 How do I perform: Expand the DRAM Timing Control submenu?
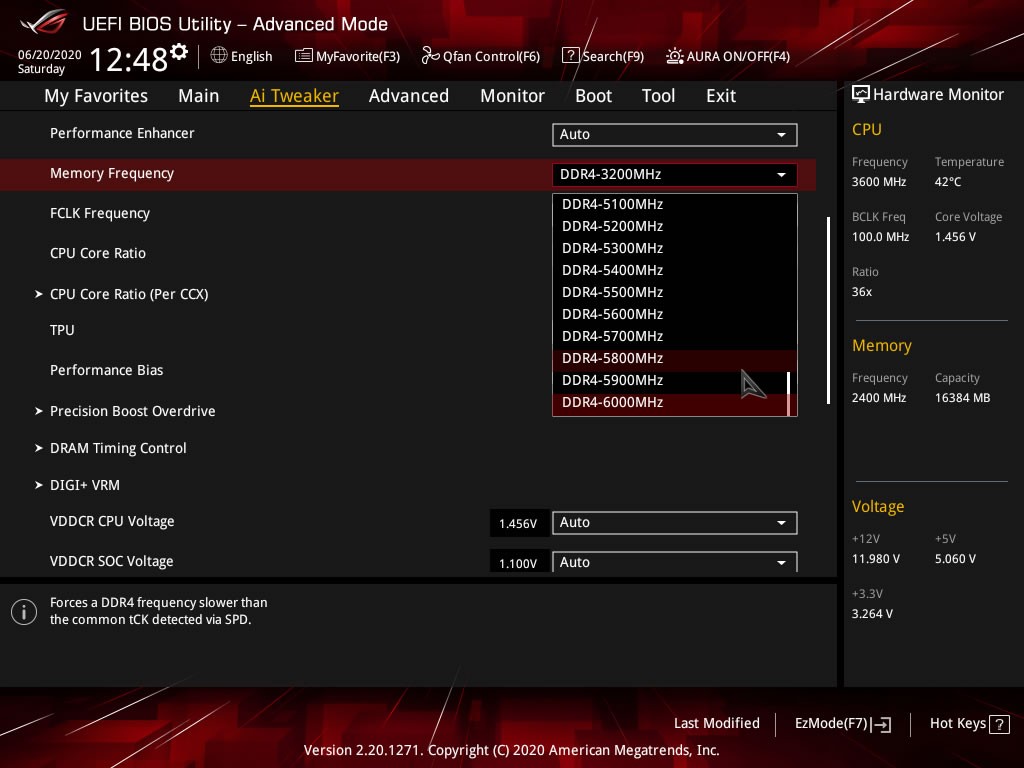(x=118, y=448)
